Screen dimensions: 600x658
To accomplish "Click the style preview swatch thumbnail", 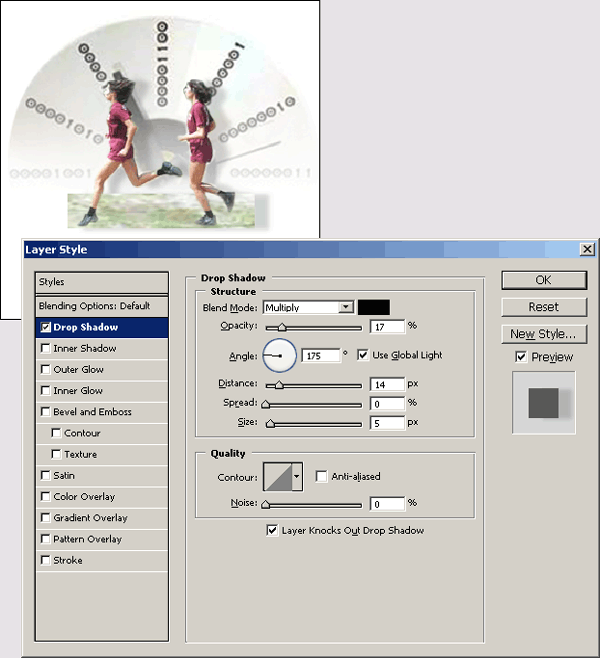I will click(544, 402).
